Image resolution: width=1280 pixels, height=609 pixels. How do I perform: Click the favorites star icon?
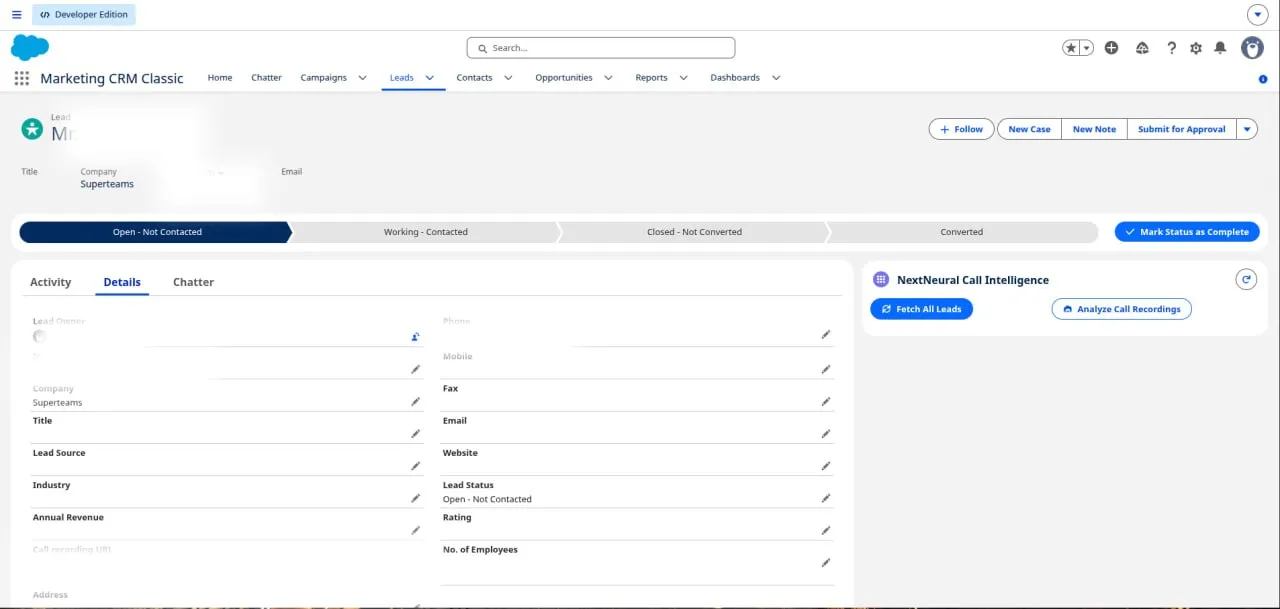coord(1071,48)
